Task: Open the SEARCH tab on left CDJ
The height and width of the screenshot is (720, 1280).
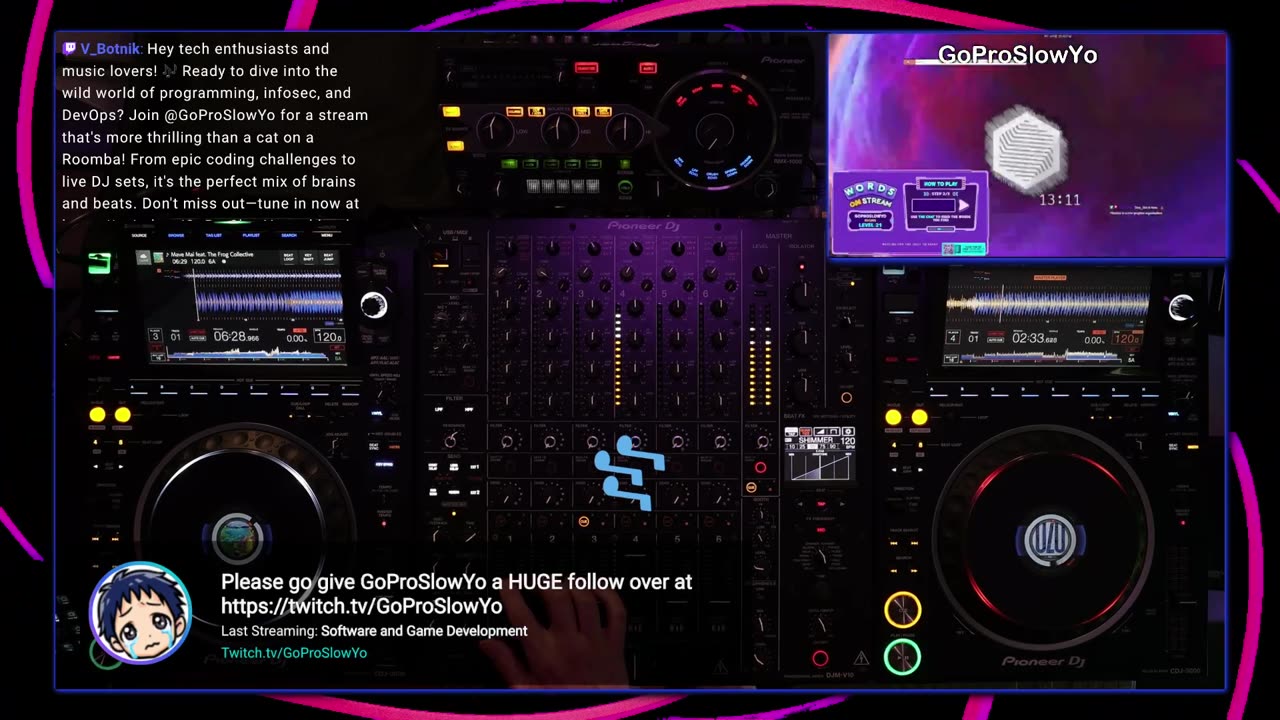Action: pyautogui.click(x=289, y=236)
